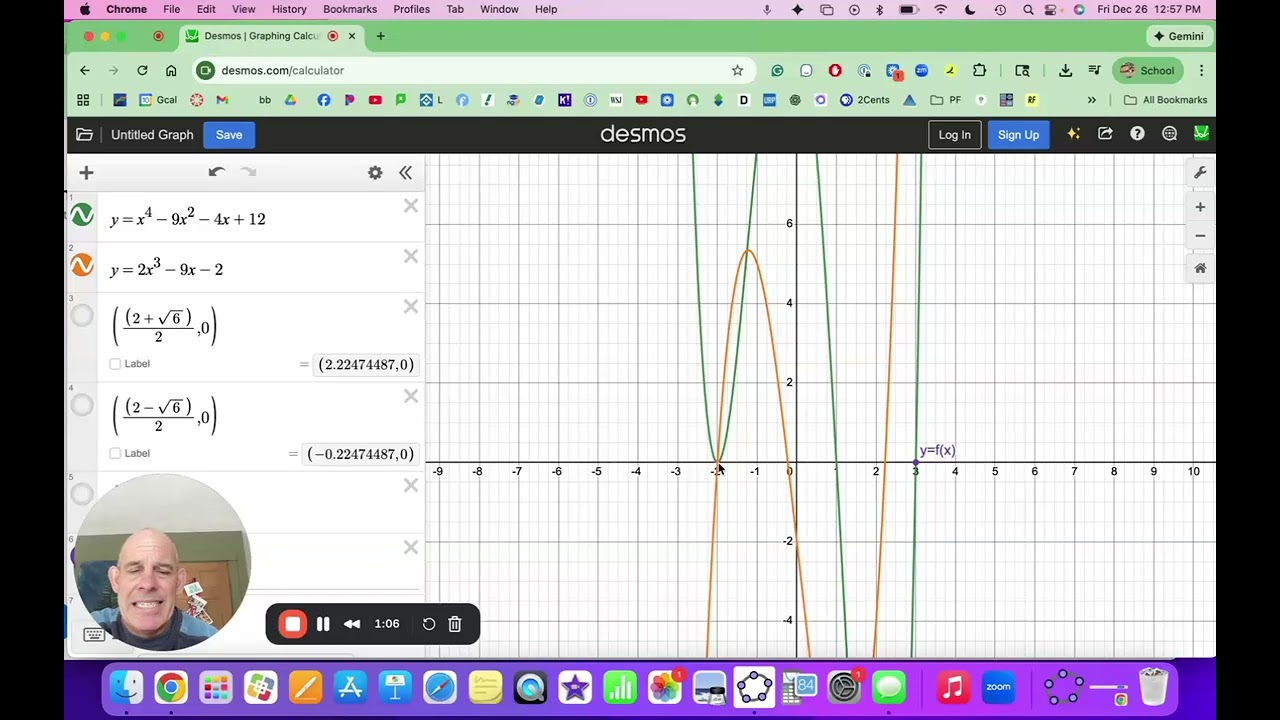1280x720 pixels.
Task: Open the PF bookmarks folder
Action: (x=945, y=100)
